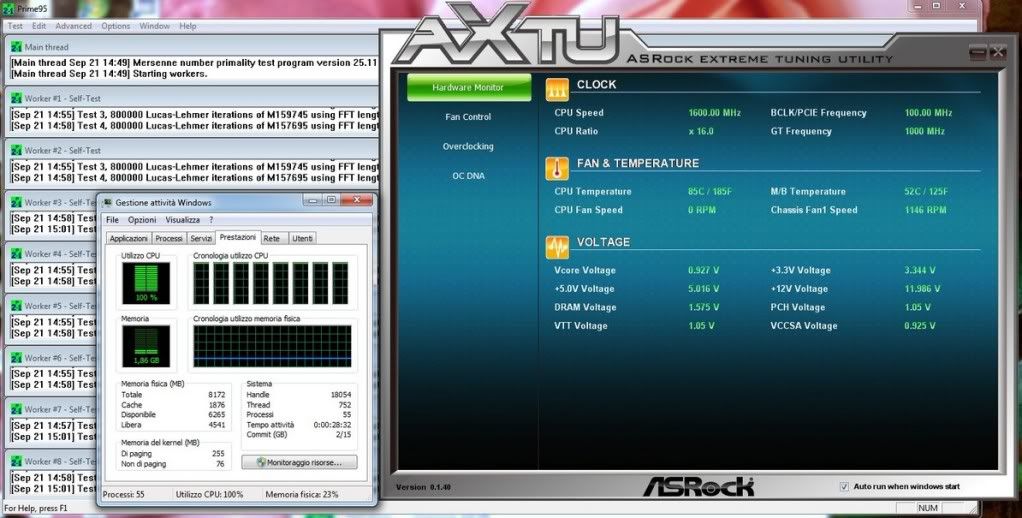Click the Worker #5 window icon
Viewport: 1022px width, 518px height.
pos(15,306)
